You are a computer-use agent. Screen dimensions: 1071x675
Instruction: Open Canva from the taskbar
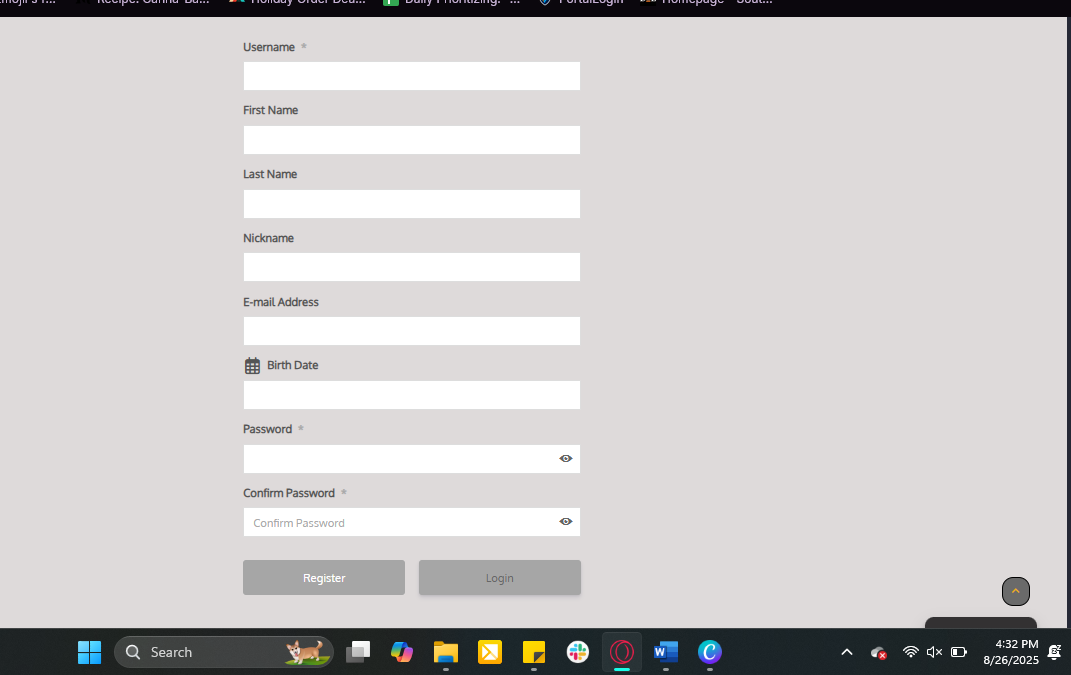point(709,652)
